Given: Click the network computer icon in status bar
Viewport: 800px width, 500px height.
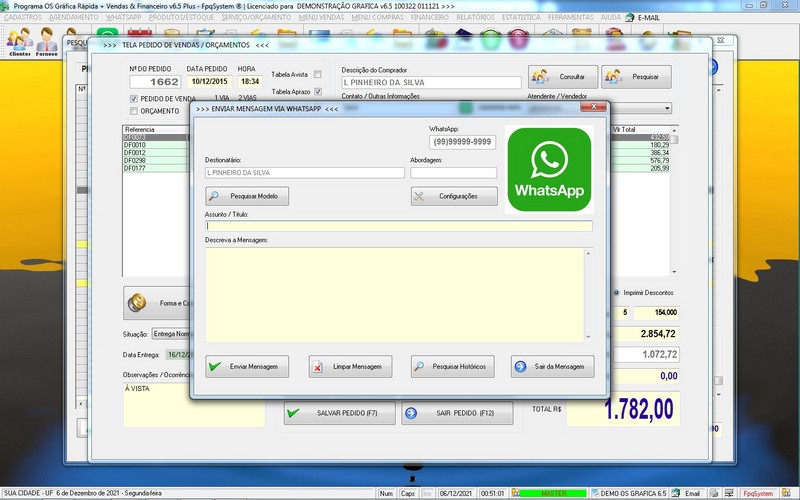Looking at the screenshot, I should point(729,493).
